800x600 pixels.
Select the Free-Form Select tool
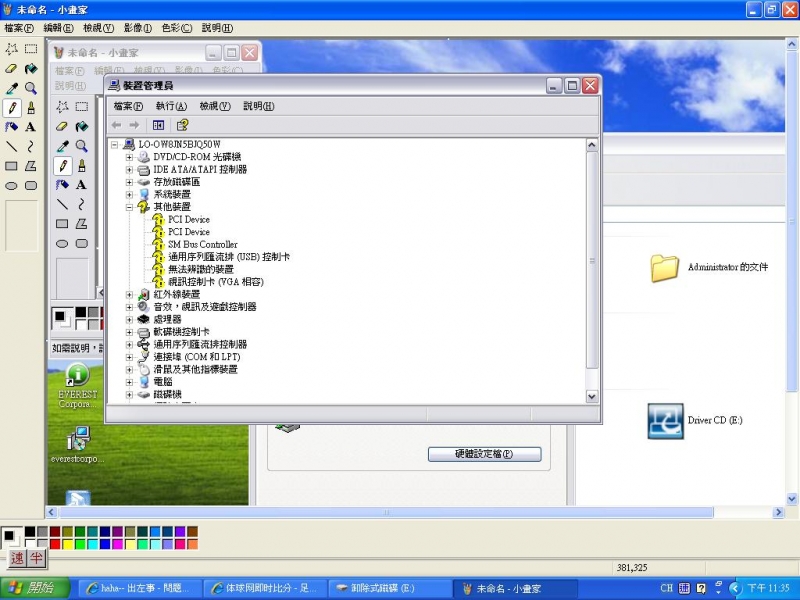click(13, 50)
